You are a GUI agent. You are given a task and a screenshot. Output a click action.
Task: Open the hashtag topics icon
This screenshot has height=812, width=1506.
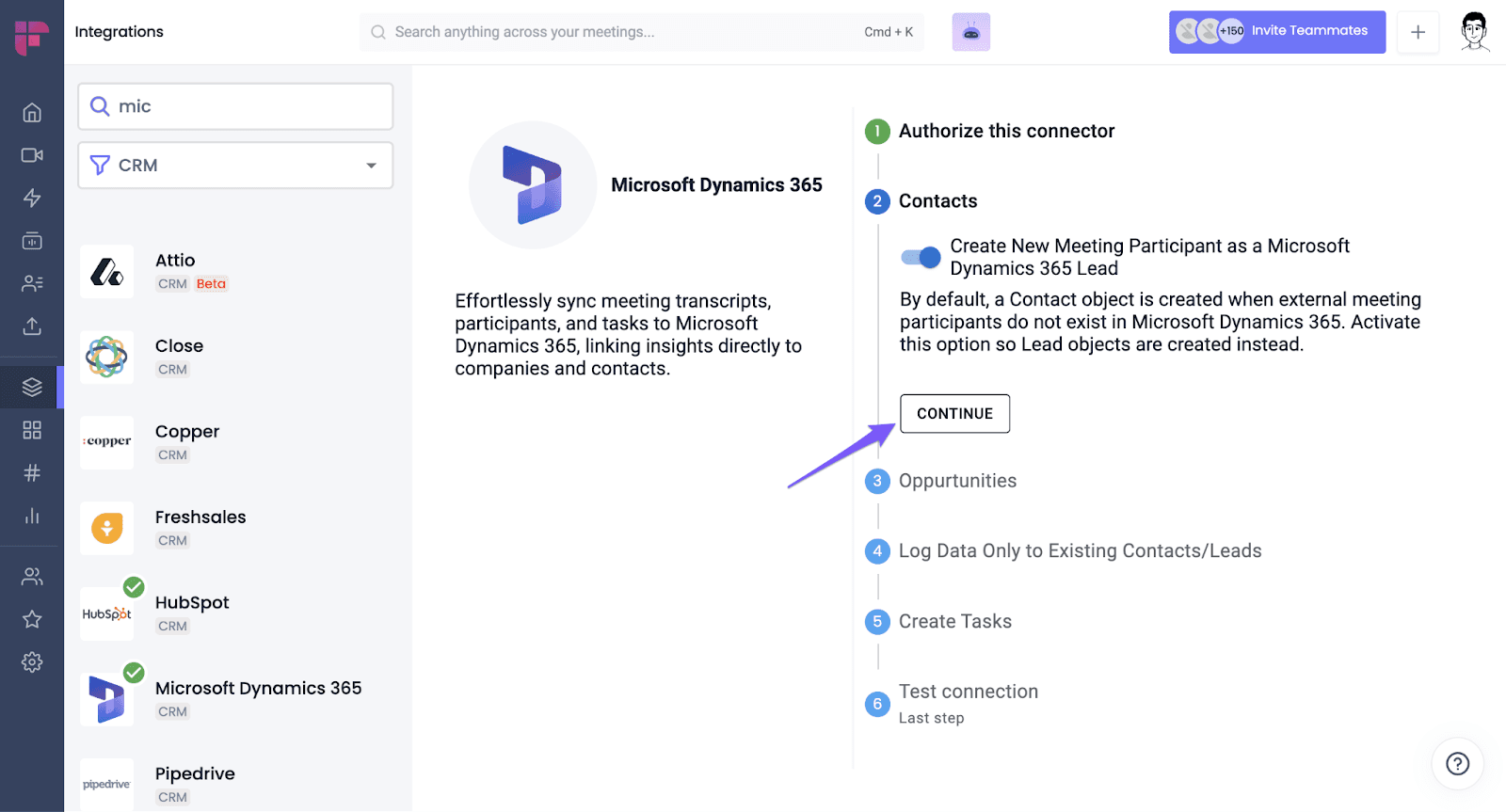coord(32,472)
